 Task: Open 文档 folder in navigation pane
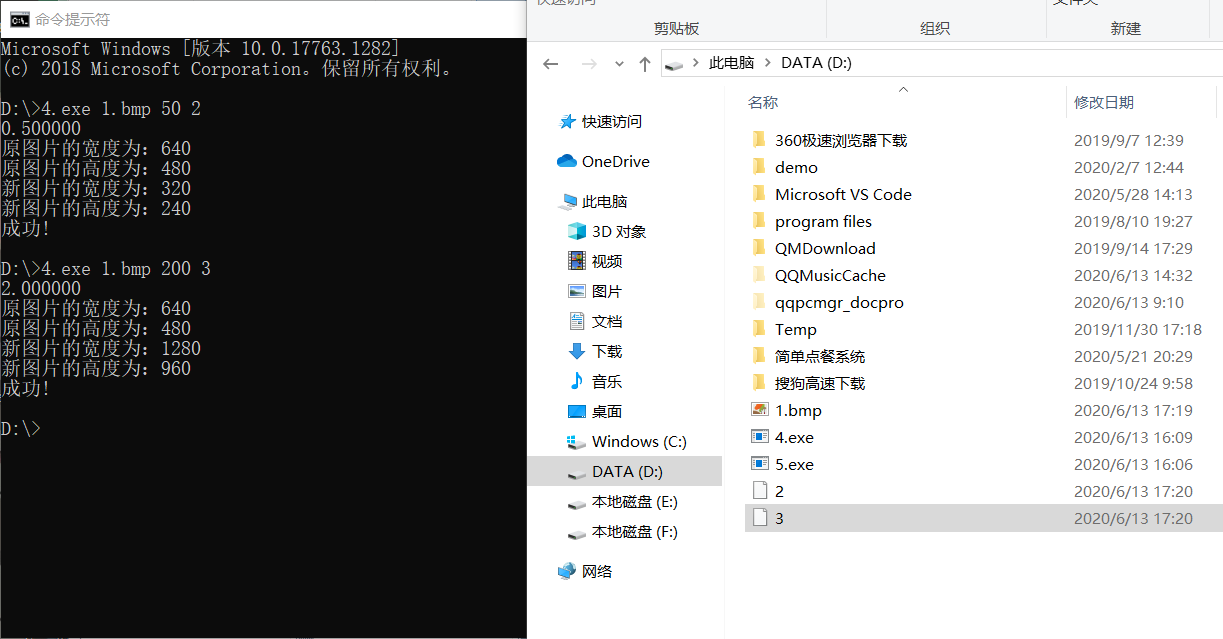(x=607, y=321)
